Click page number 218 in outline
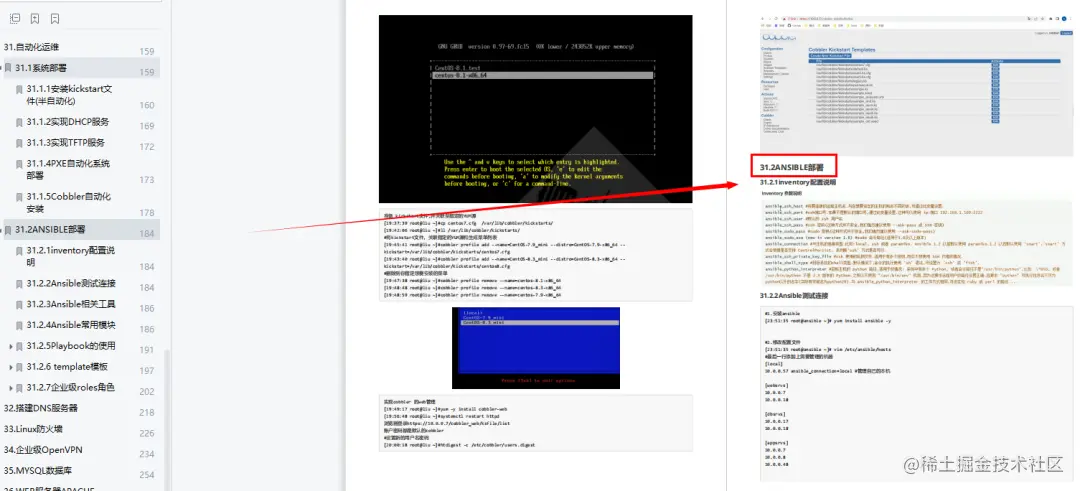This screenshot has width=1080, height=491. [x=147, y=412]
